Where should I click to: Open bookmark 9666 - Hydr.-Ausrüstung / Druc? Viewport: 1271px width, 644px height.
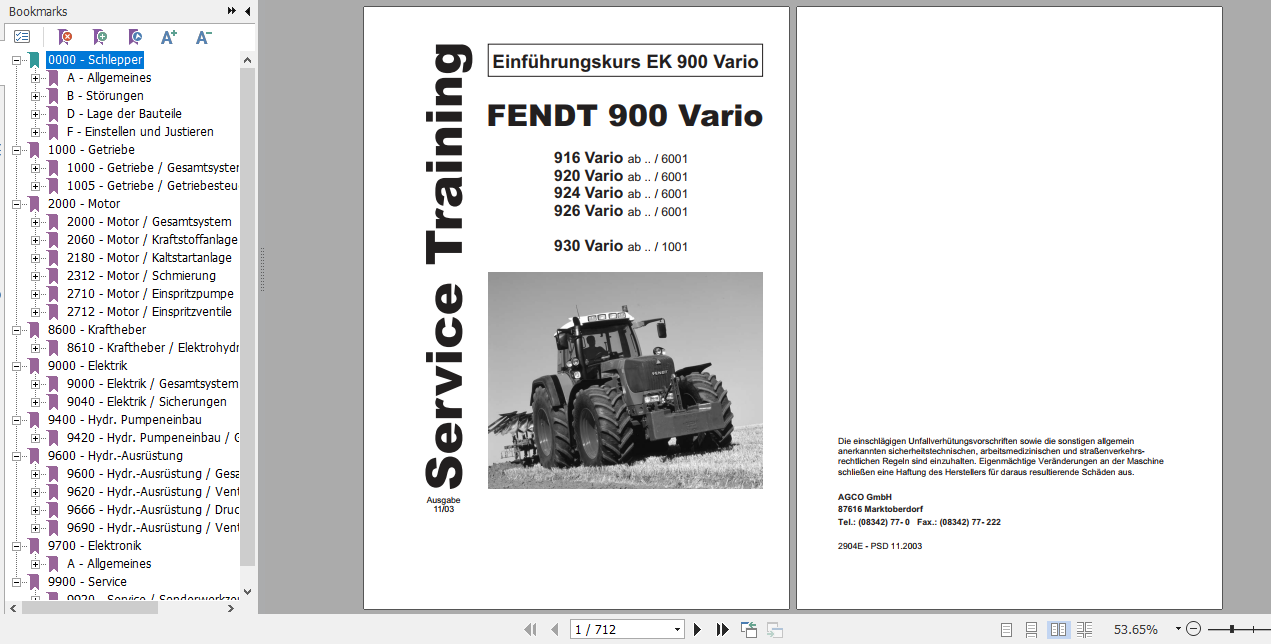[153, 510]
